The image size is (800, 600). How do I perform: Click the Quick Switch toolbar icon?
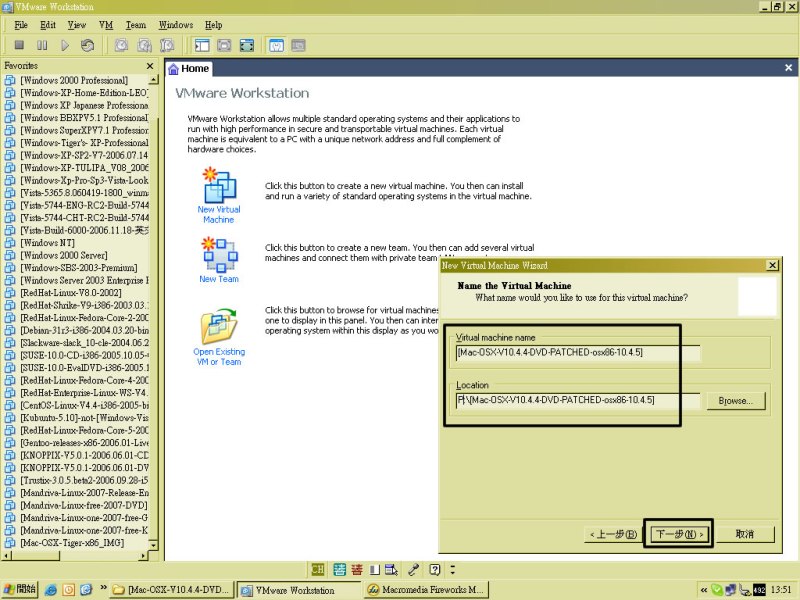[224, 45]
